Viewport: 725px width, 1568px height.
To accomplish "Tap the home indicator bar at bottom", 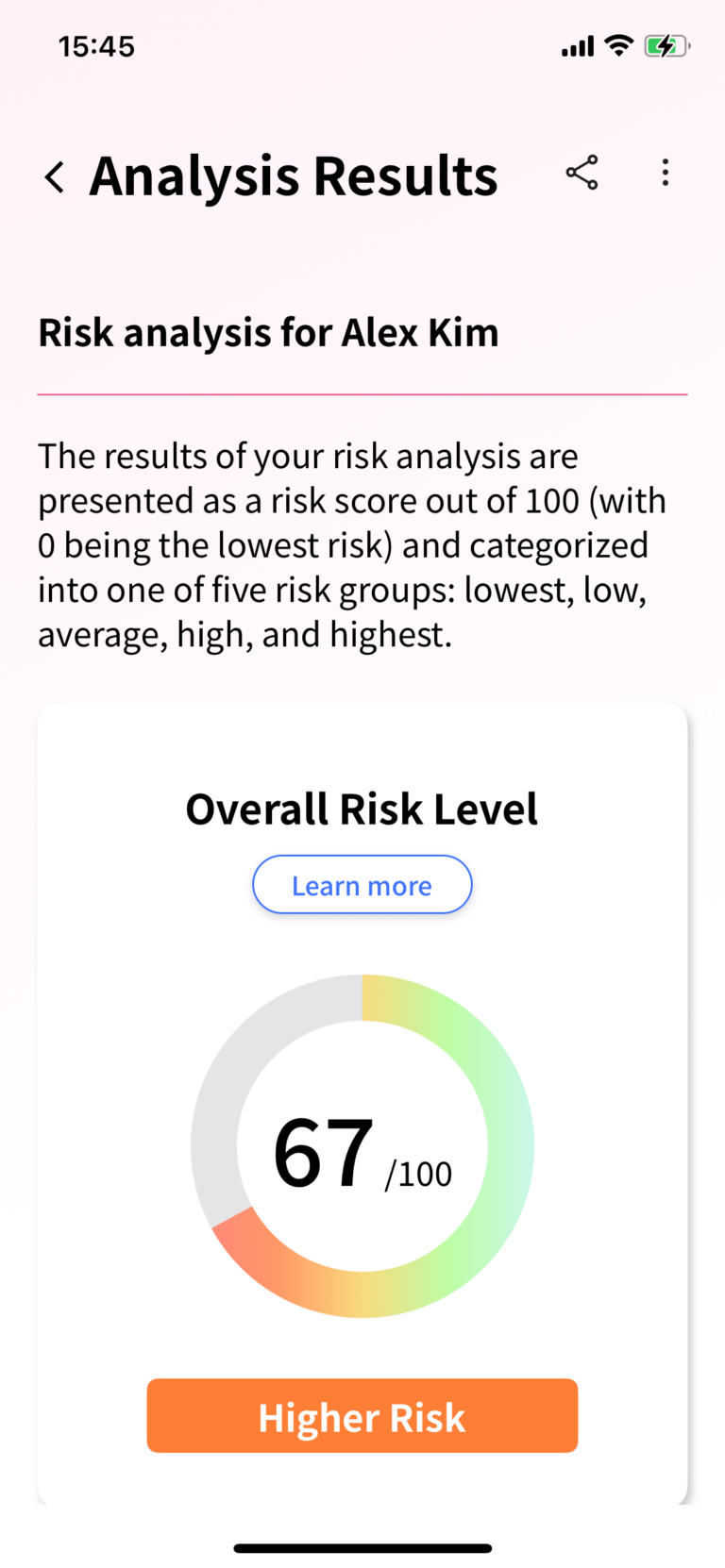I will click(362, 1548).
